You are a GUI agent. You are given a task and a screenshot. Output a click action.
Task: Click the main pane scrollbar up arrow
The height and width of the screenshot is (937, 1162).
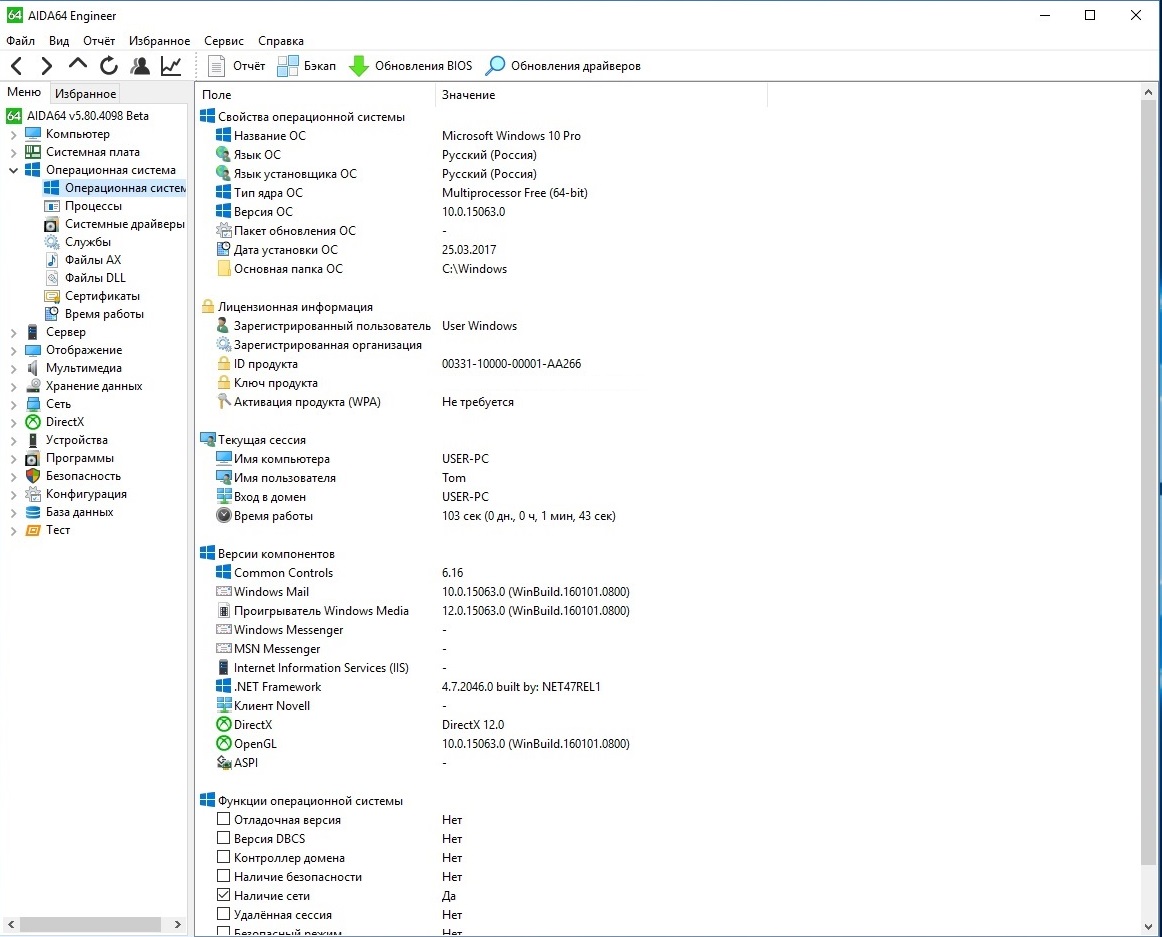(1149, 93)
